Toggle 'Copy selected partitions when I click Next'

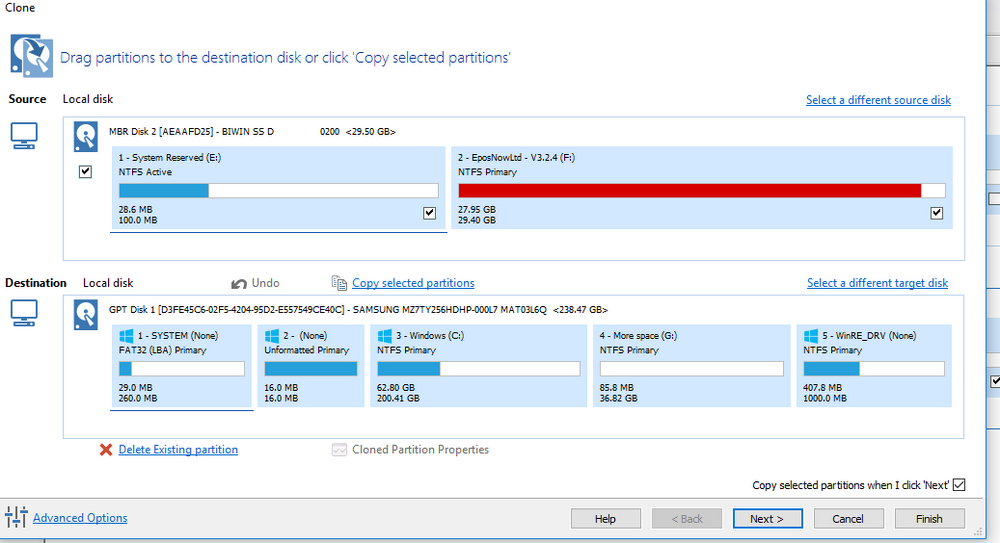(x=959, y=485)
